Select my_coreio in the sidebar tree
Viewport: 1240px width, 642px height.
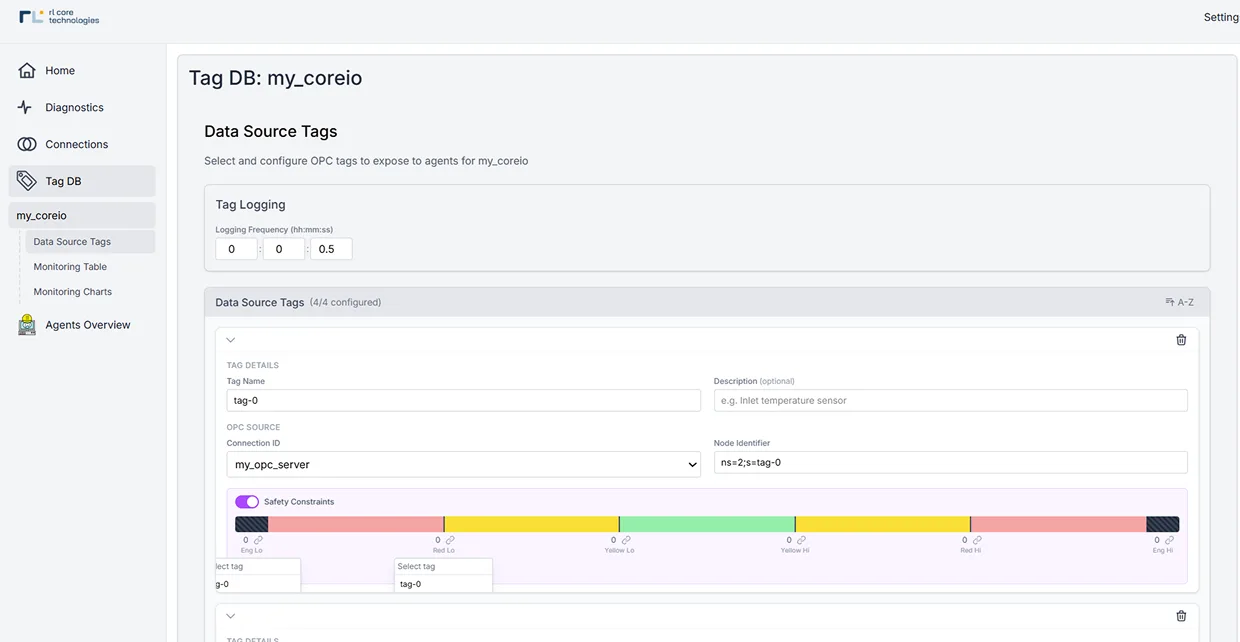(x=82, y=215)
